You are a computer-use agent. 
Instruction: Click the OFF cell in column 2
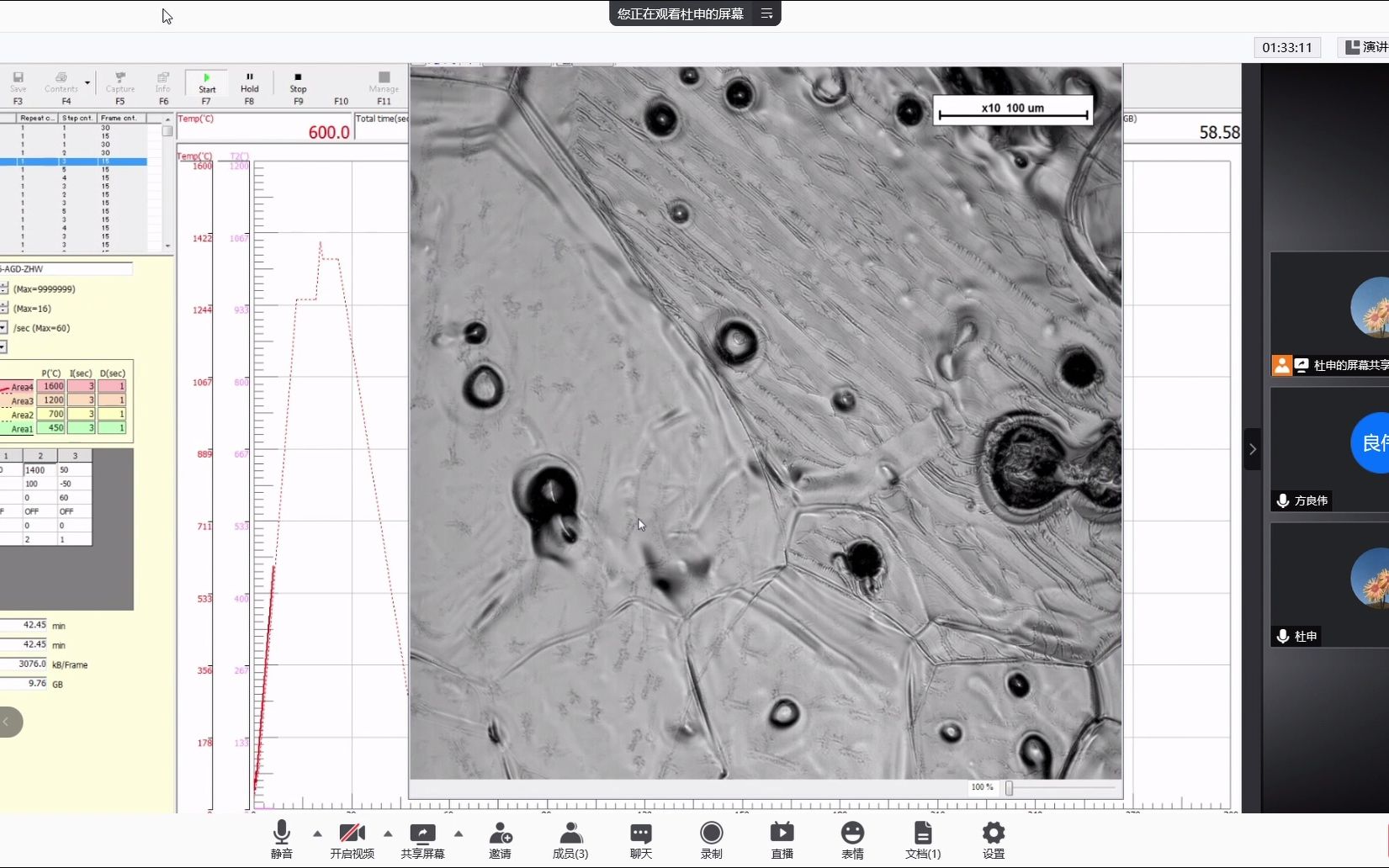[40, 511]
